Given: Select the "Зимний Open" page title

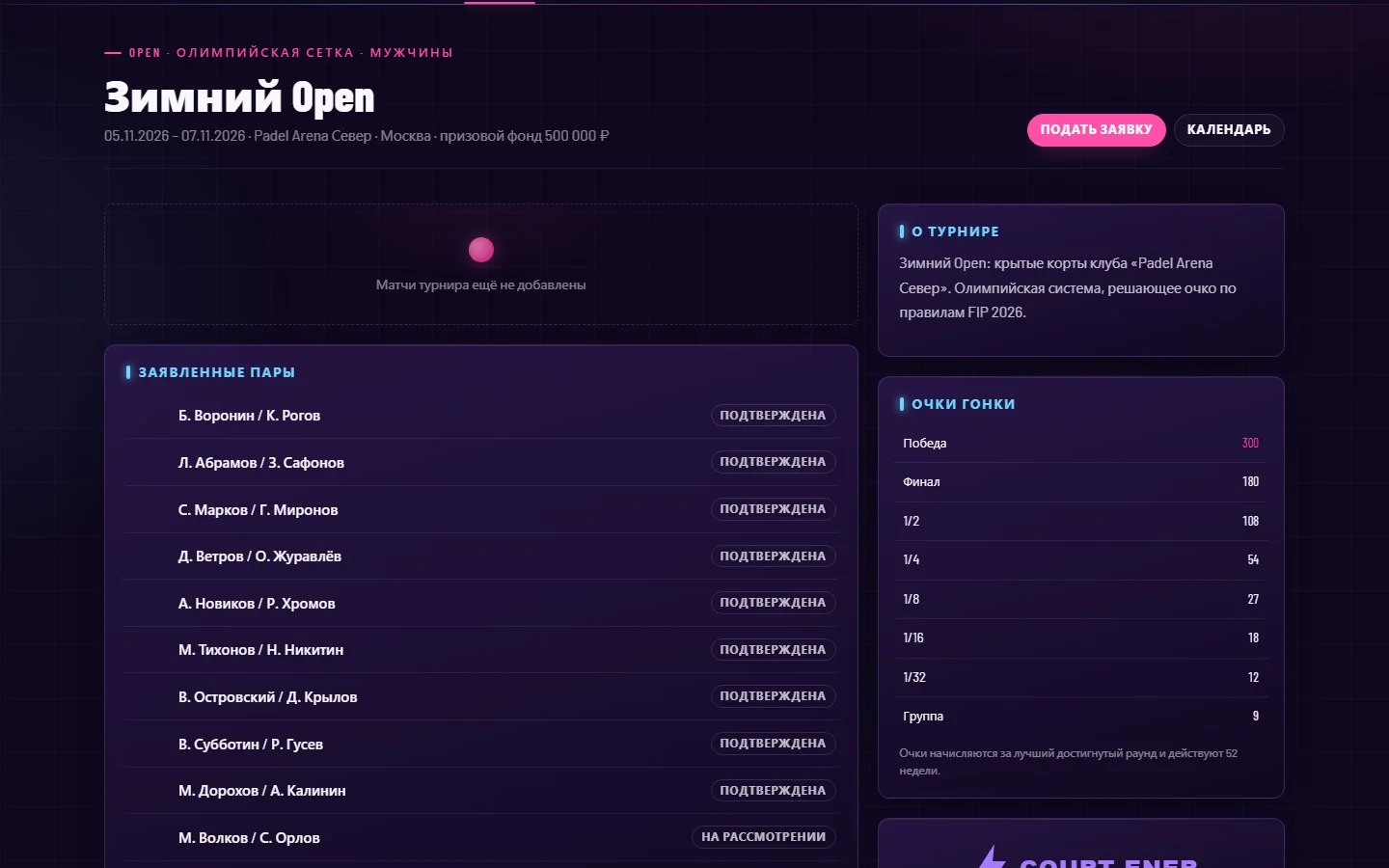Looking at the screenshot, I should tap(239, 97).
